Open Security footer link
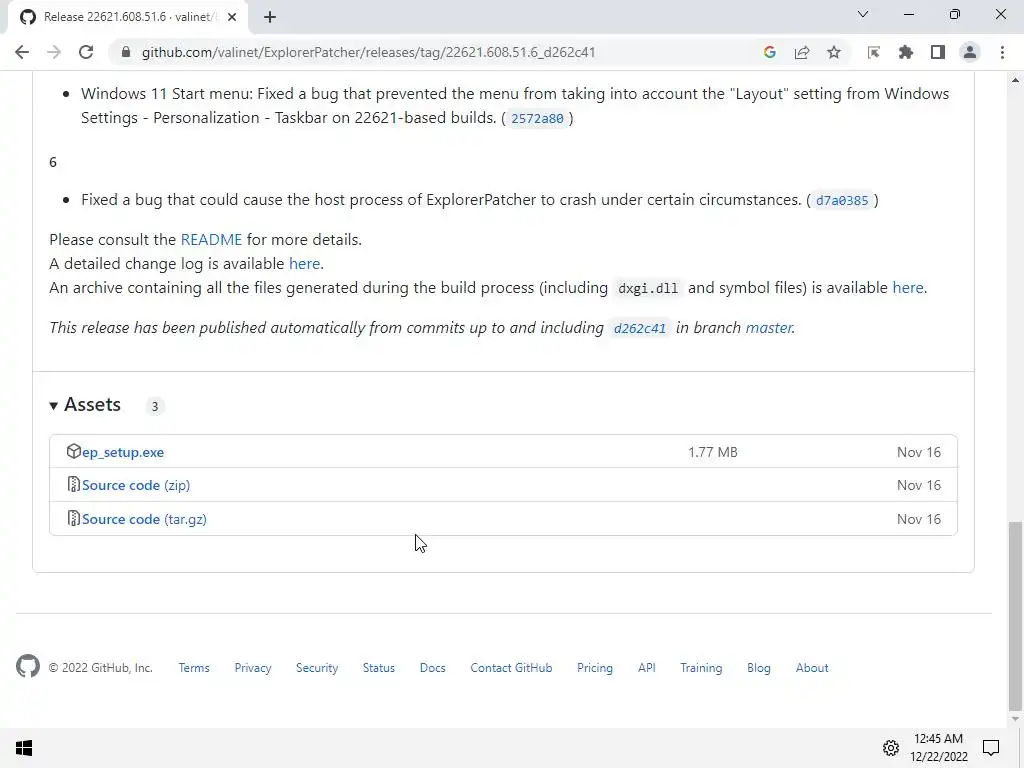Image resolution: width=1024 pixels, height=768 pixels. (x=317, y=667)
